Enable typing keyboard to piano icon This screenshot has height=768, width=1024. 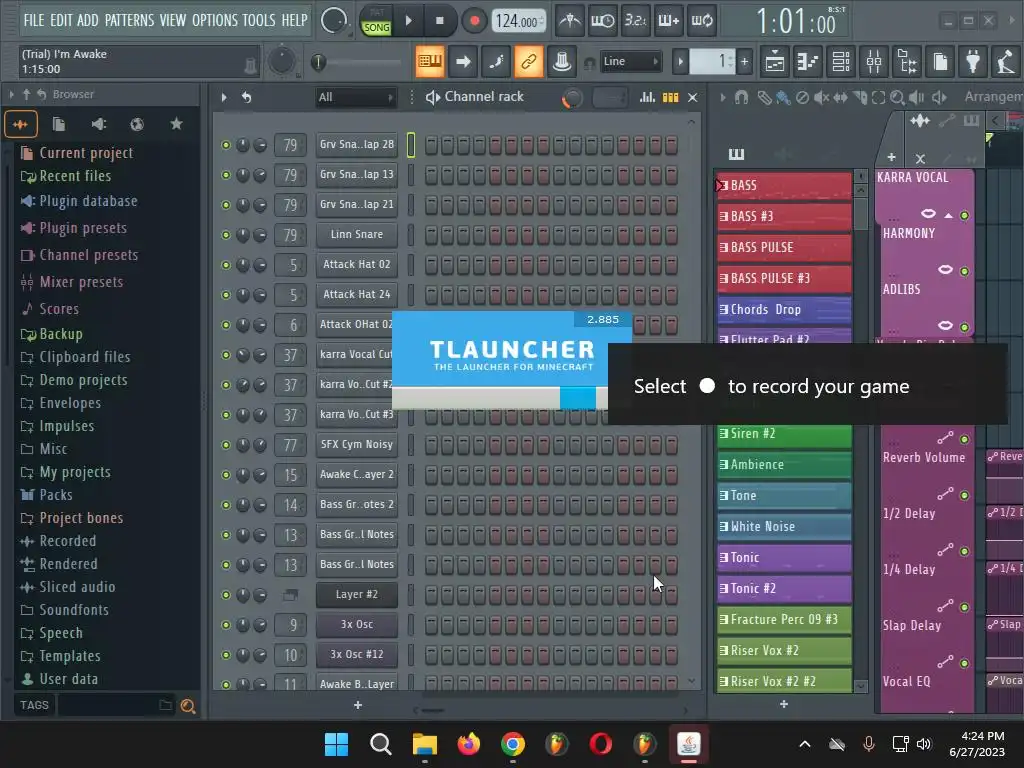[x=430, y=62]
